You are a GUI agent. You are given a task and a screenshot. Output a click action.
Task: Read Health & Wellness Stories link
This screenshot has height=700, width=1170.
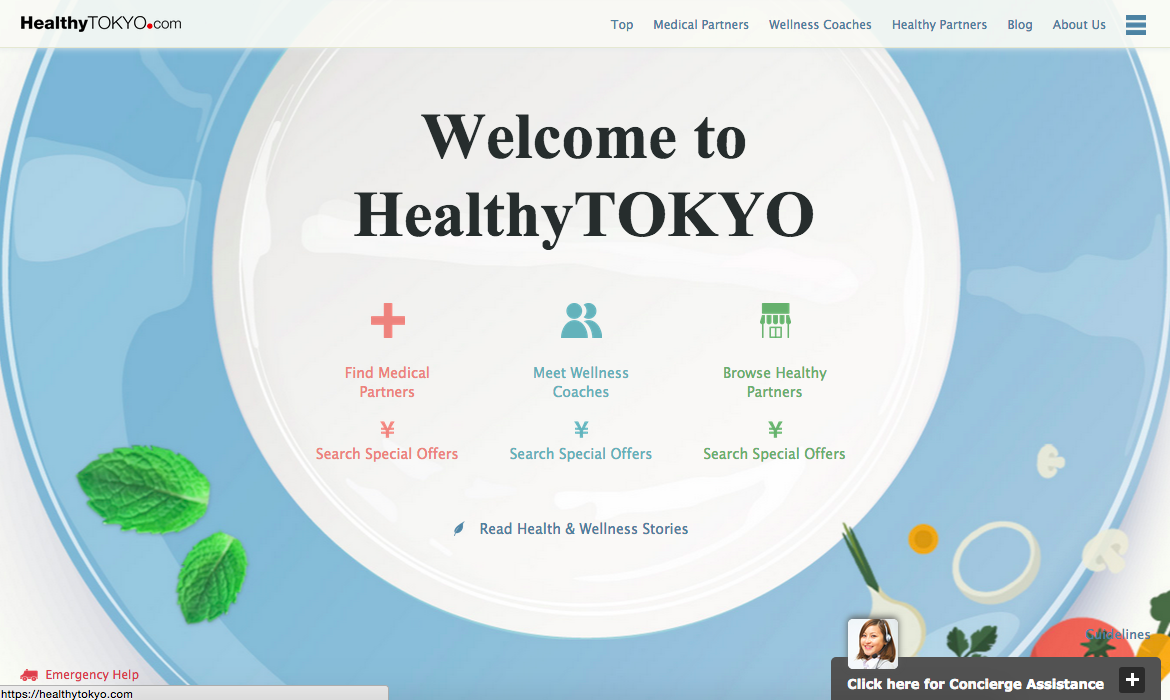click(584, 529)
